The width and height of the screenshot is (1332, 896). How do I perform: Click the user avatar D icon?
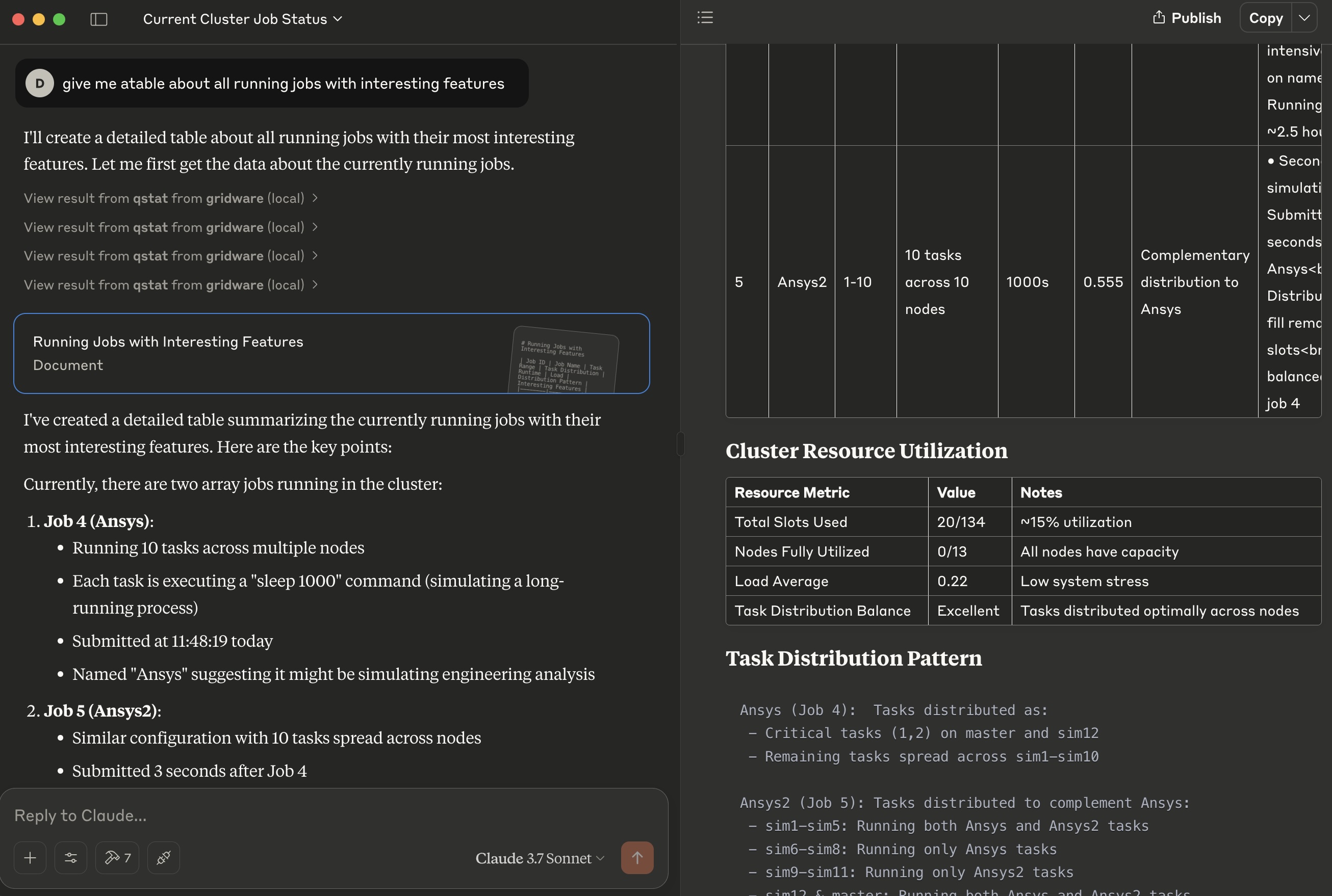click(x=39, y=84)
